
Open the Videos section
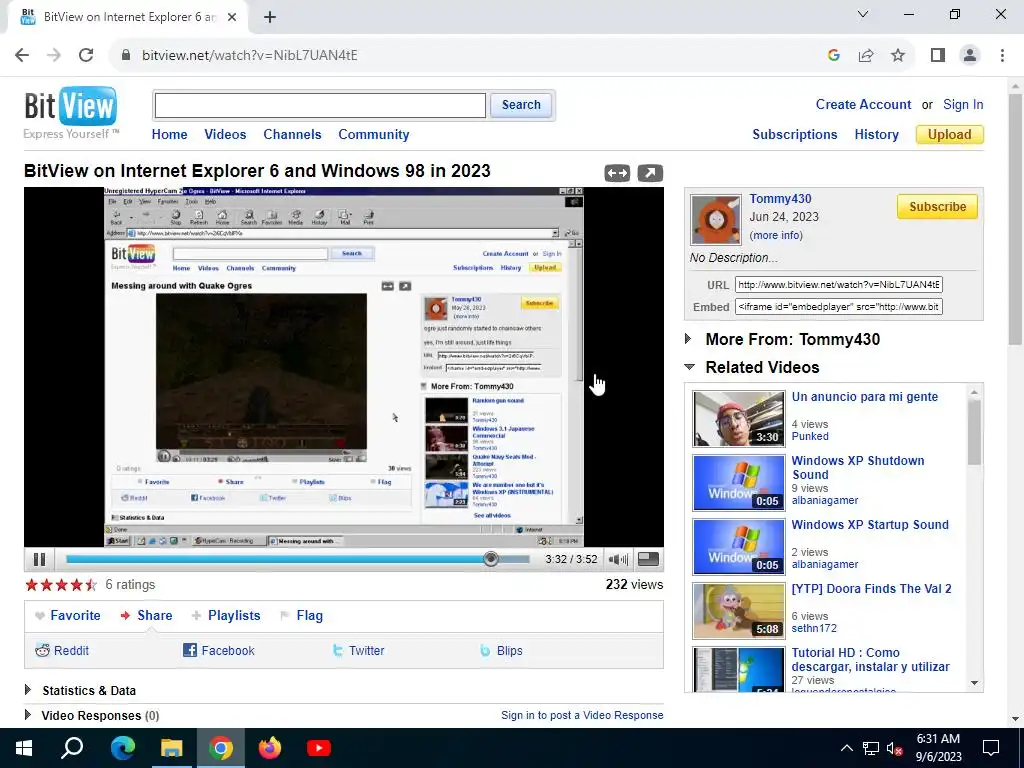225,135
